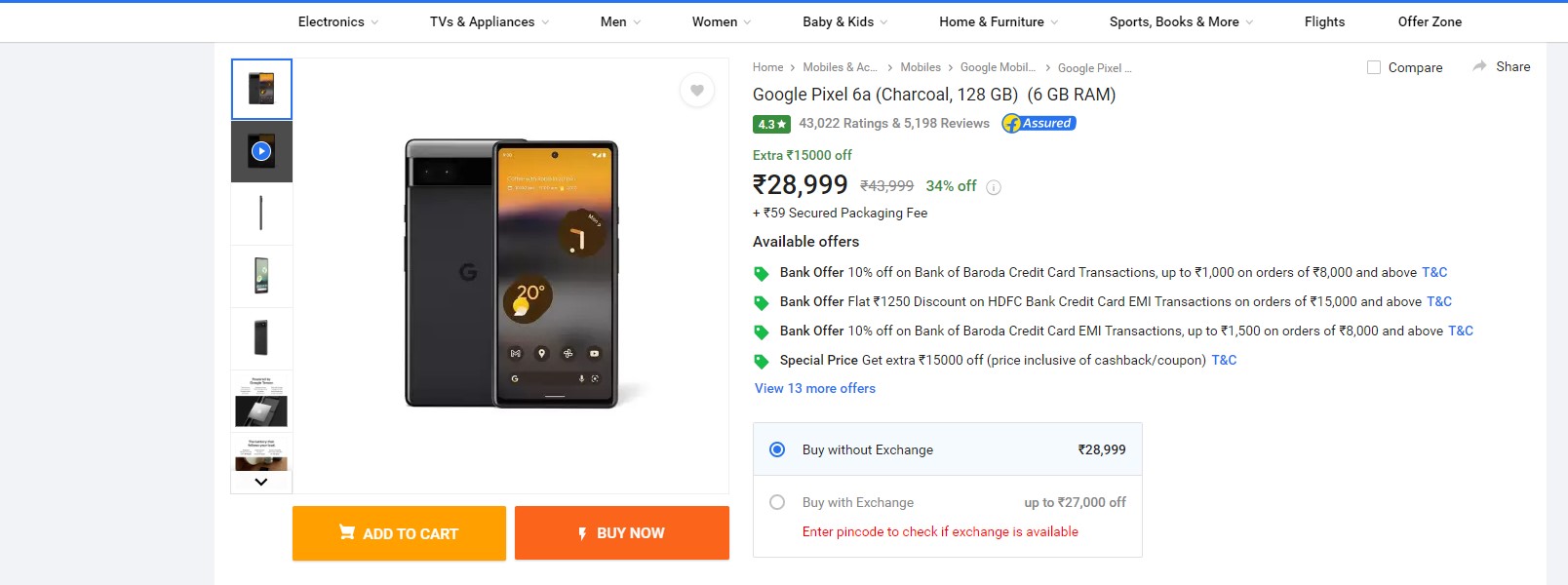Open price info icon next to 34% off
This screenshot has height=585, width=1568.
point(994,187)
